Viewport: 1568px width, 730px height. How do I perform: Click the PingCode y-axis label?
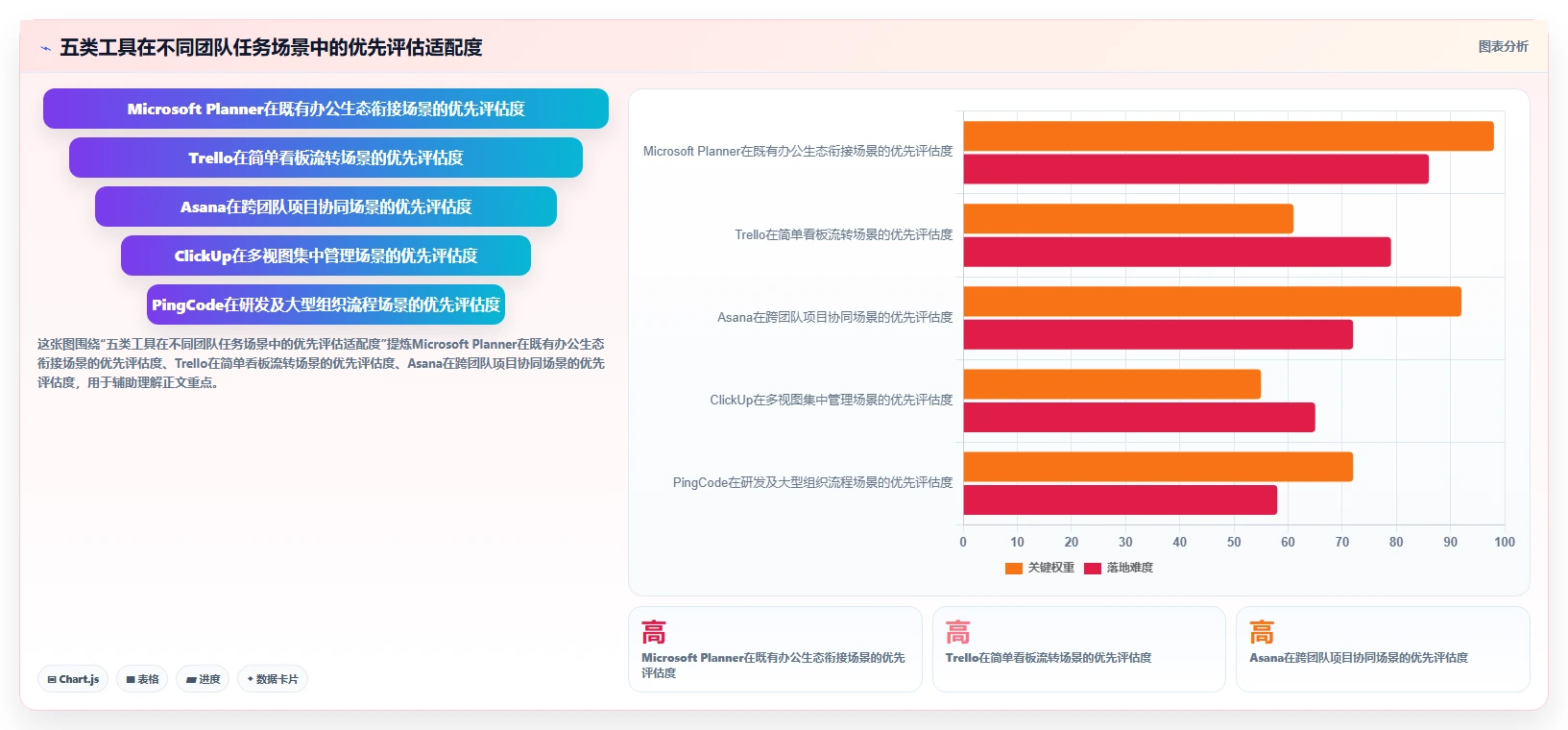click(813, 482)
